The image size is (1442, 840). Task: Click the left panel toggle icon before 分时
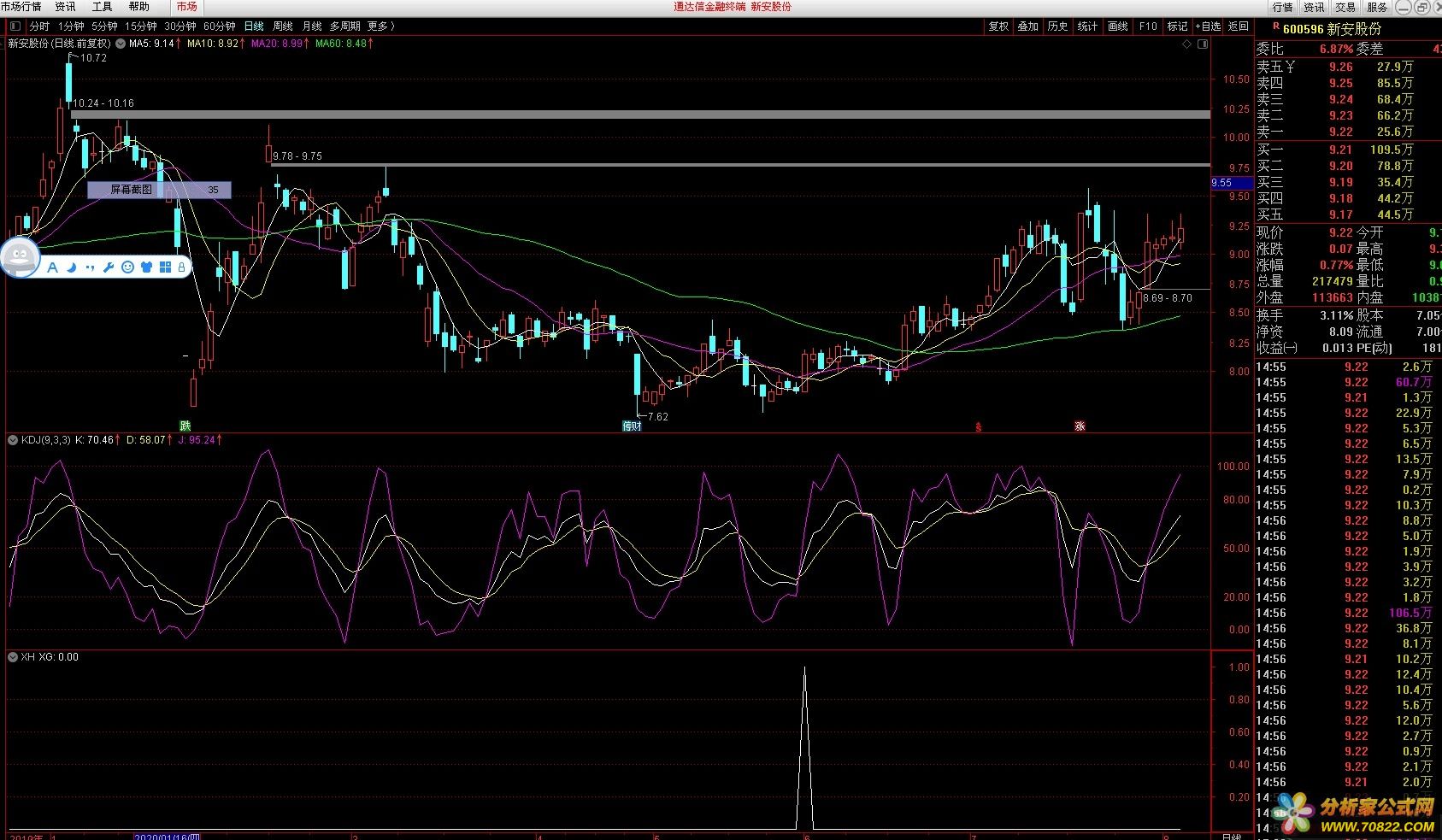tap(16, 26)
